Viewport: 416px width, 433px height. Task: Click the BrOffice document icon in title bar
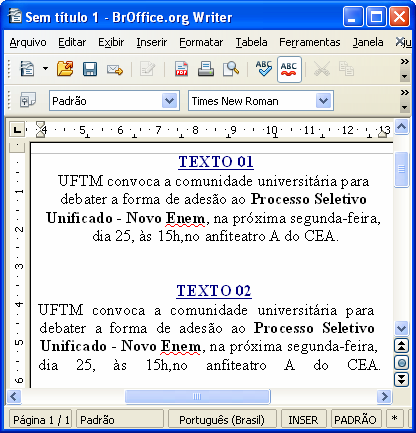[x=15, y=16]
